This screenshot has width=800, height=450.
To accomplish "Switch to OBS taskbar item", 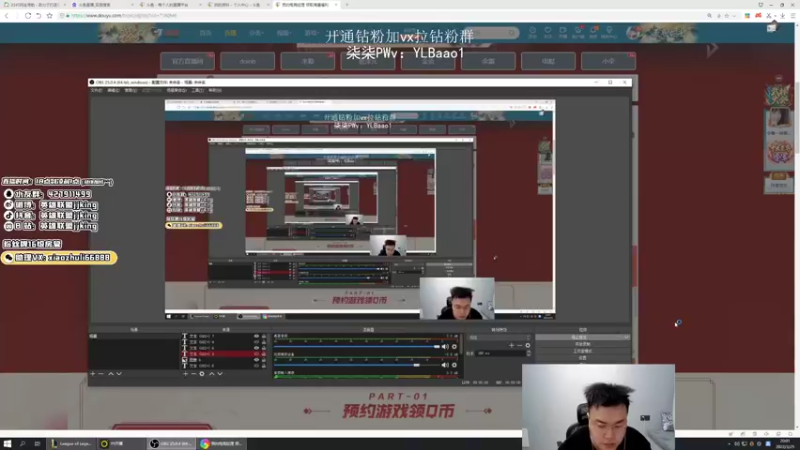I will coord(171,444).
